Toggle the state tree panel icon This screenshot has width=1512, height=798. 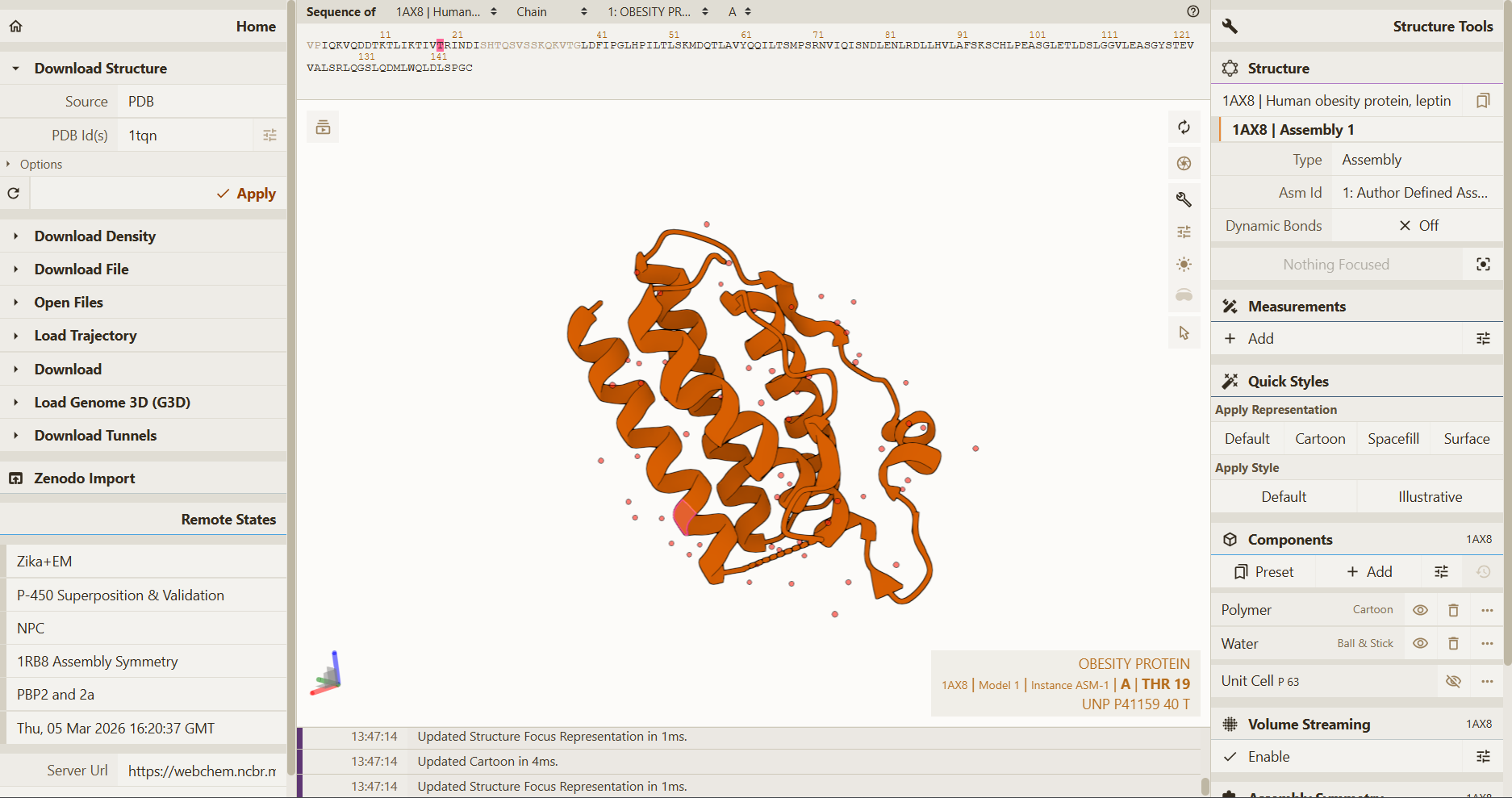(323, 127)
